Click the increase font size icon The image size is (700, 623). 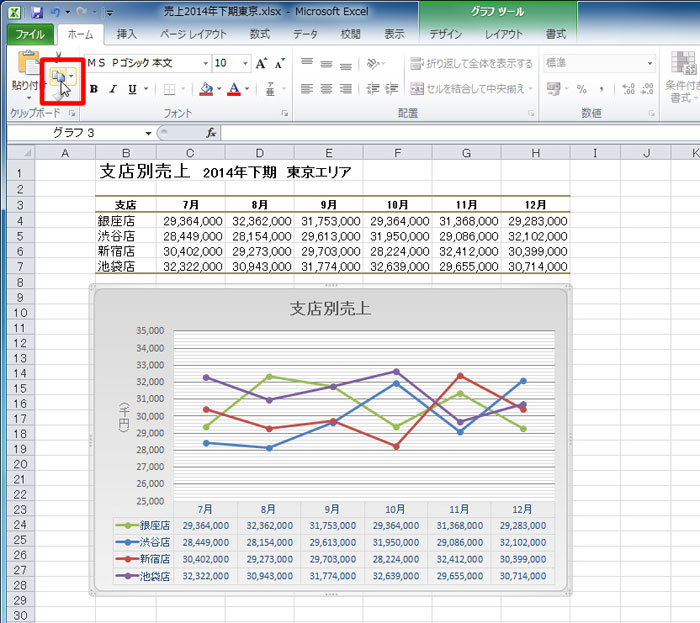(261, 63)
